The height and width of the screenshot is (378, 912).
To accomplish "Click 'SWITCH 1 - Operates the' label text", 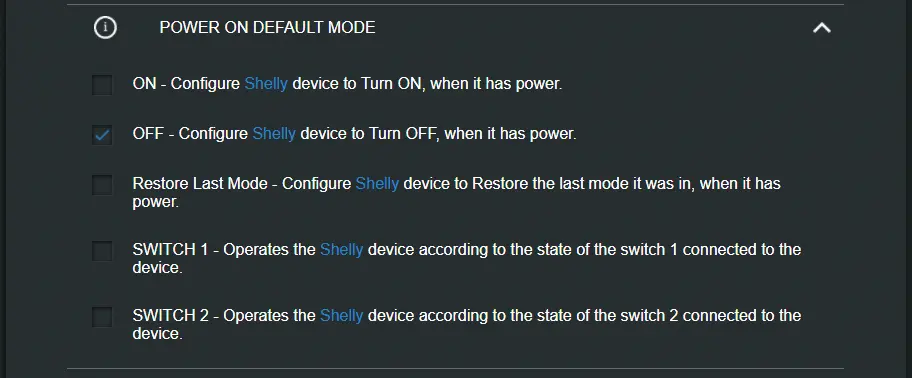I will pos(224,249).
